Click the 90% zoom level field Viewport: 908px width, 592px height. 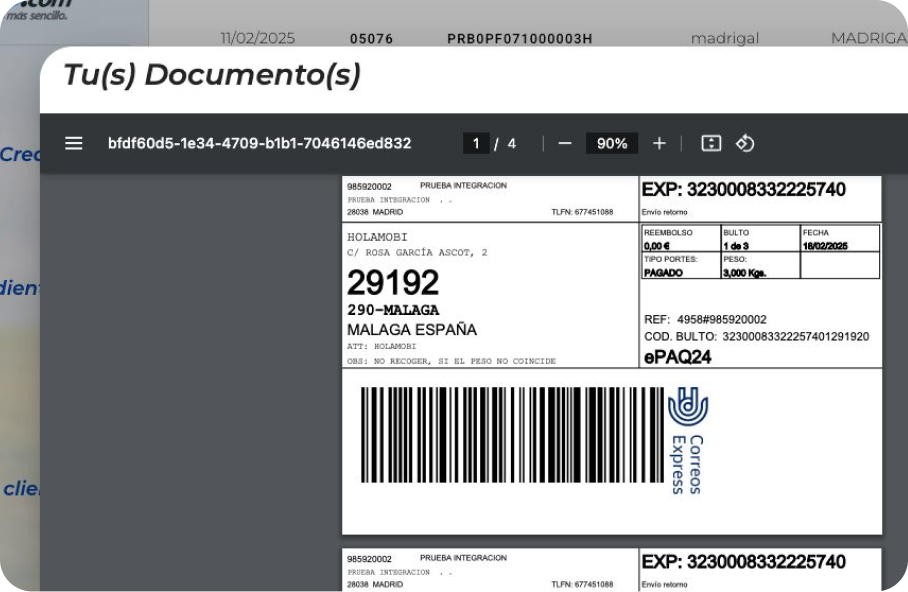(612, 143)
